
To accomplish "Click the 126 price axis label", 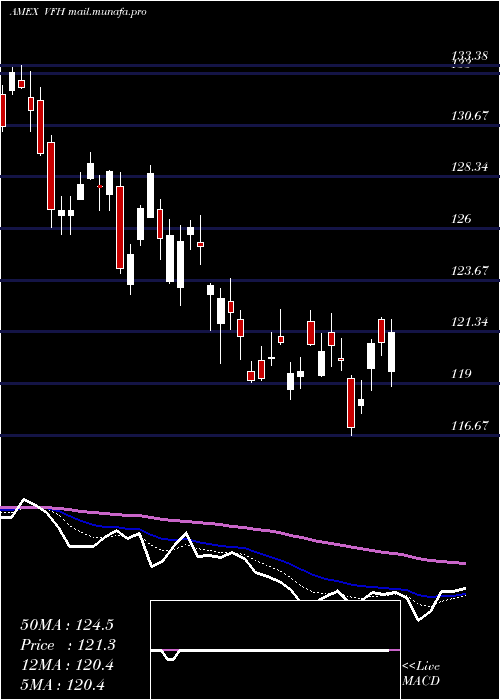I will coord(461,219).
